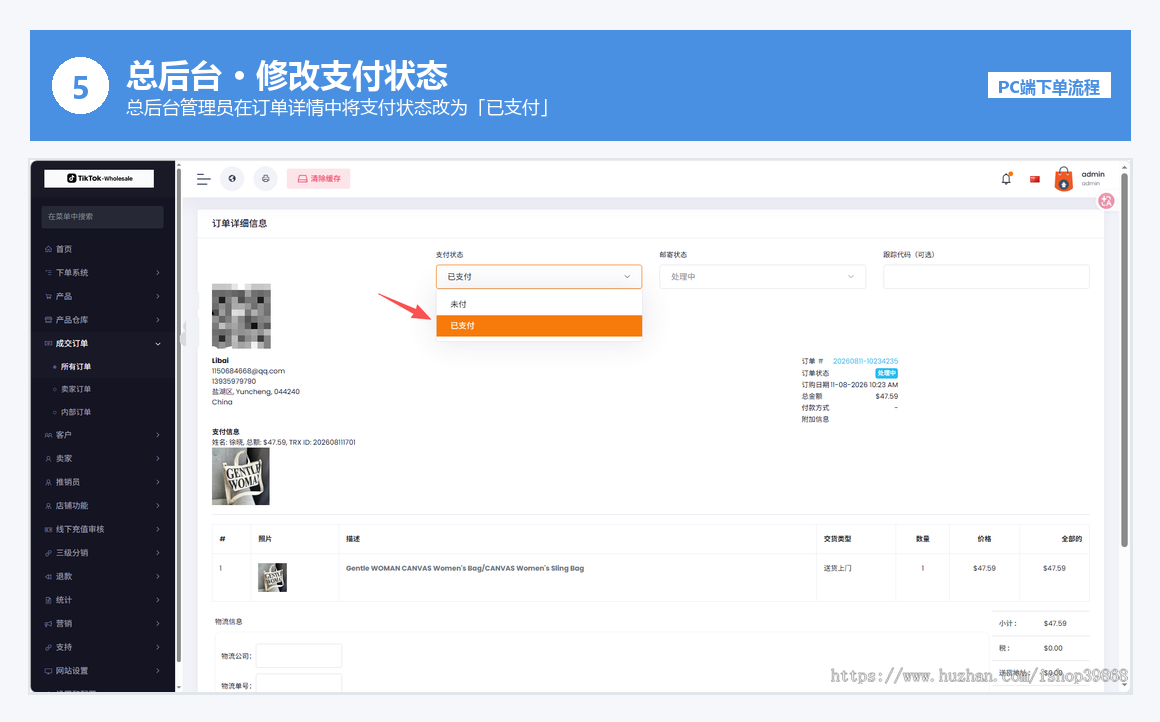Click the 处理中 order status badge
1160x722 pixels.
[x=886, y=373]
